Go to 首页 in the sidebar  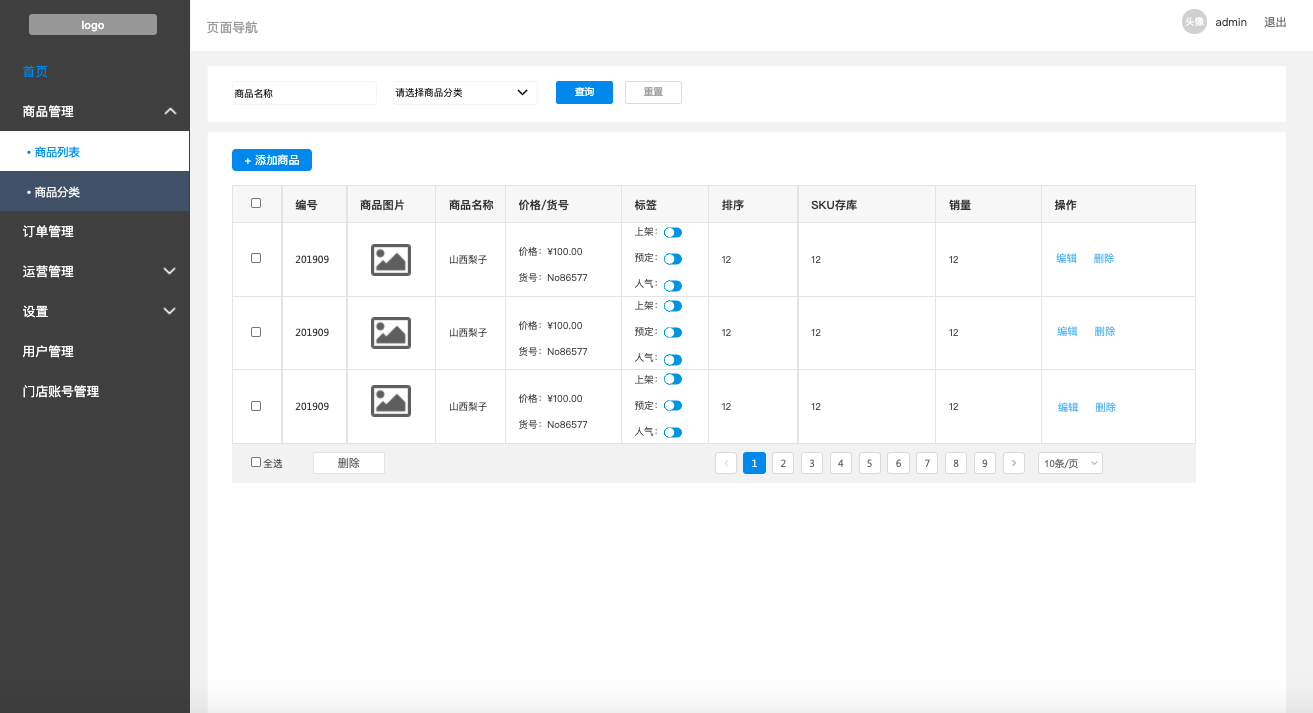click(x=35, y=71)
